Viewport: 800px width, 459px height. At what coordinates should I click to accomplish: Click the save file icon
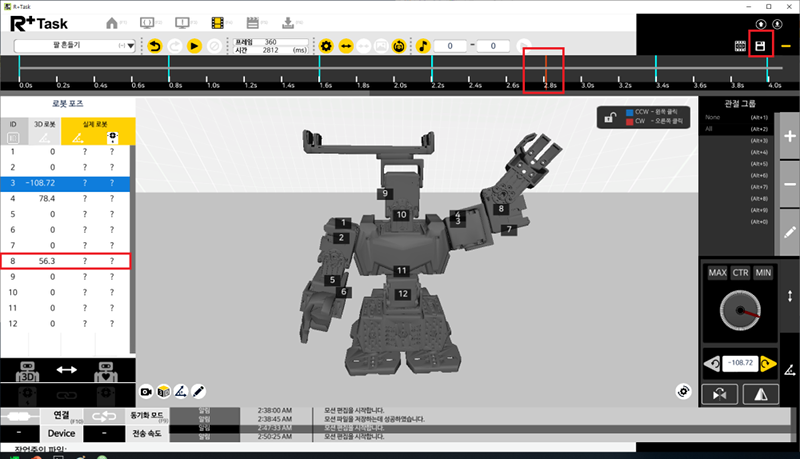[x=761, y=46]
